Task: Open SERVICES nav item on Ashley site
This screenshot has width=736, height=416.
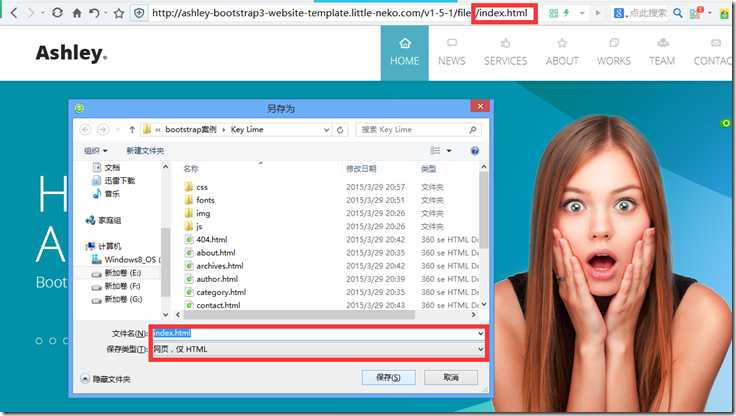Action: click(x=506, y=53)
